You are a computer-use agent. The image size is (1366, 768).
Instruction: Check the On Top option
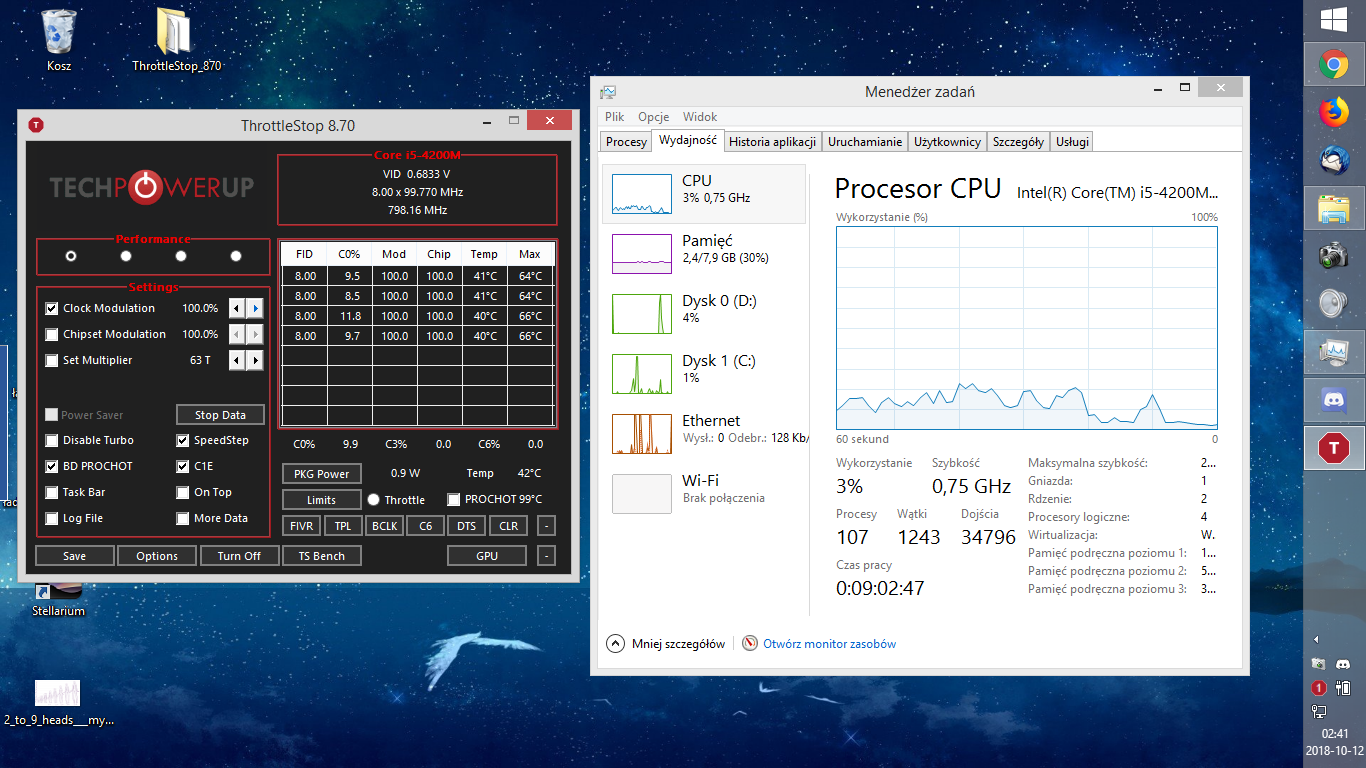pos(183,492)
